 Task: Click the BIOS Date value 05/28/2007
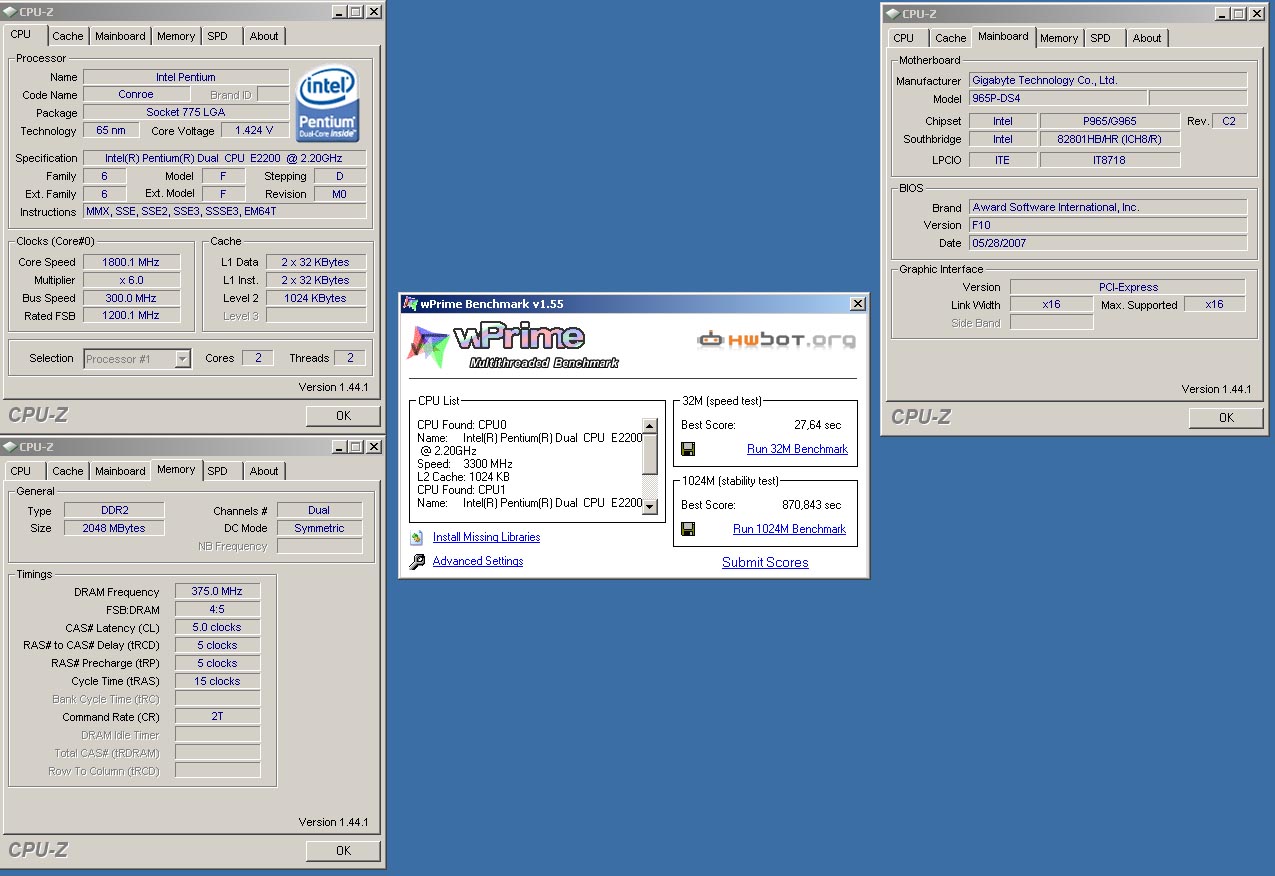point(1108,243)
